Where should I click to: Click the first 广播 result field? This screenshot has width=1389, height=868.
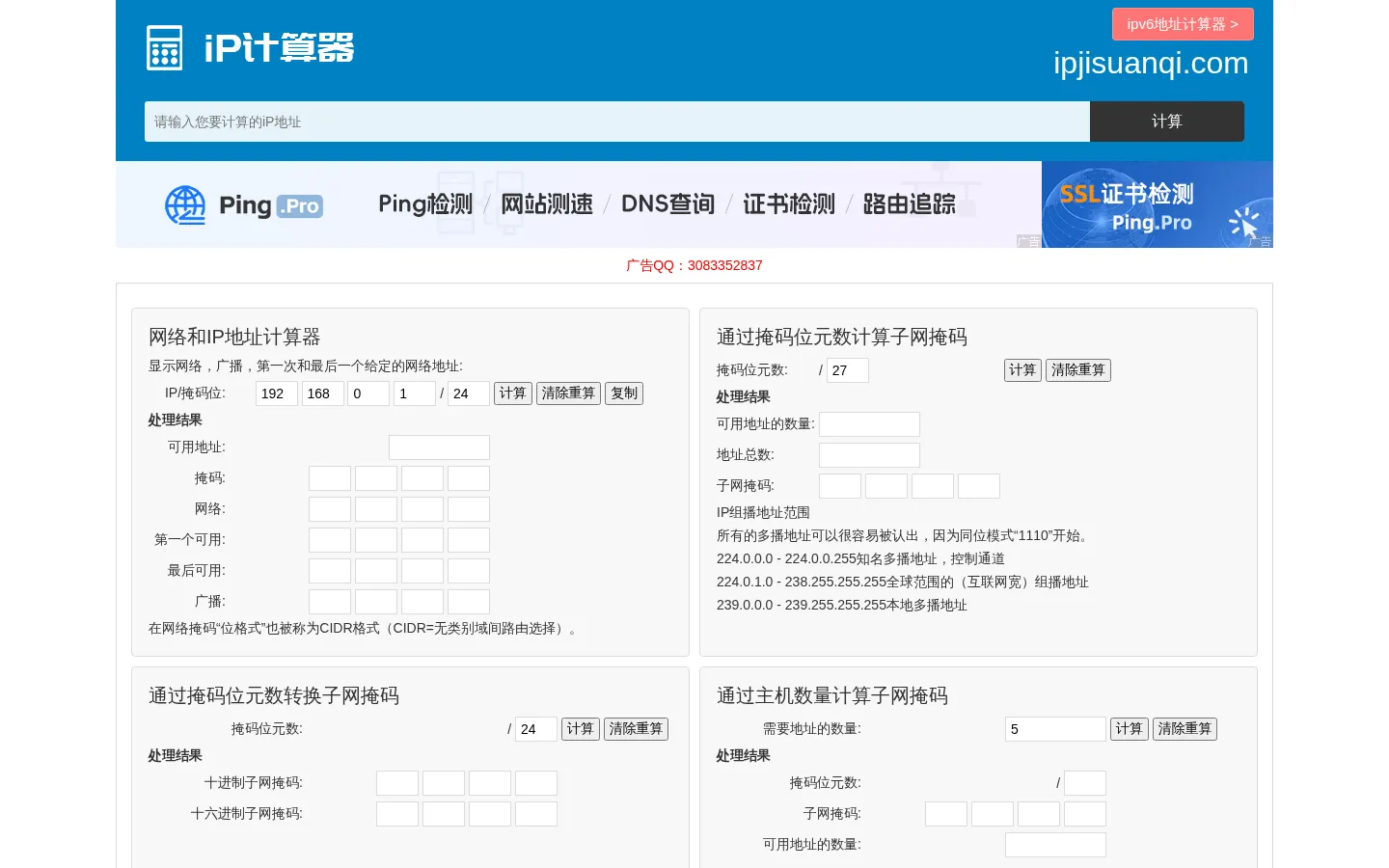330,602
